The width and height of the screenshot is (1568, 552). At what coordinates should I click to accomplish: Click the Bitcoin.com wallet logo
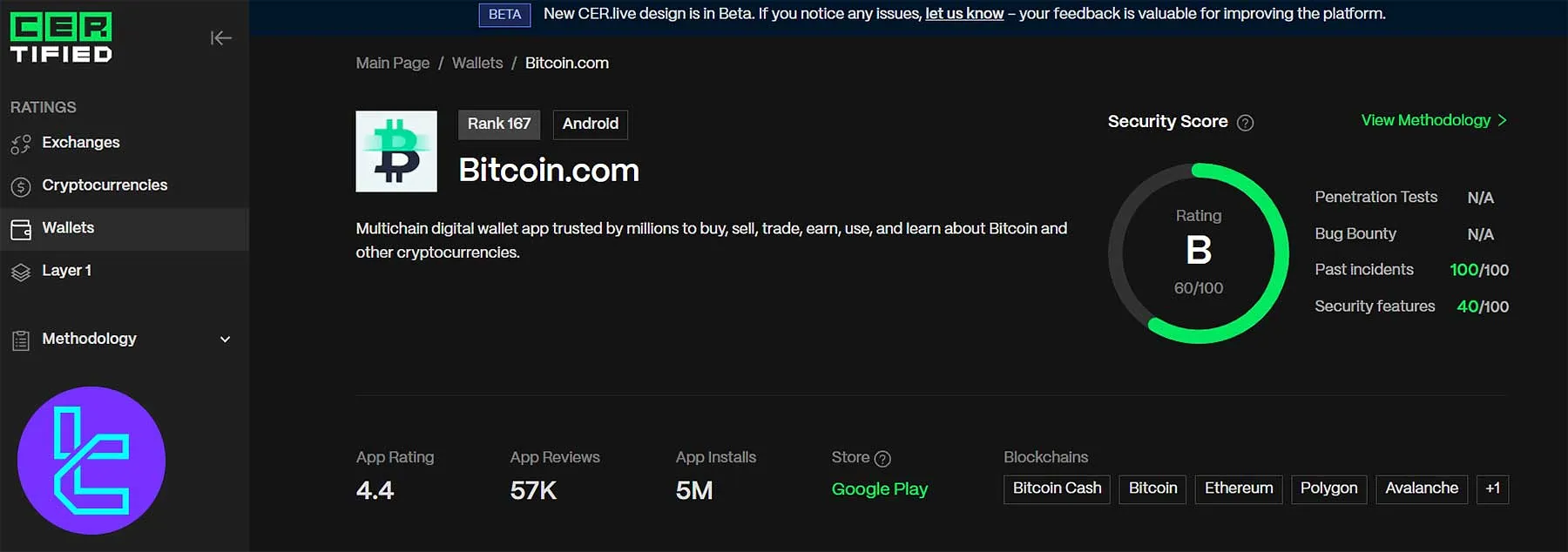(x=396, y=151)
